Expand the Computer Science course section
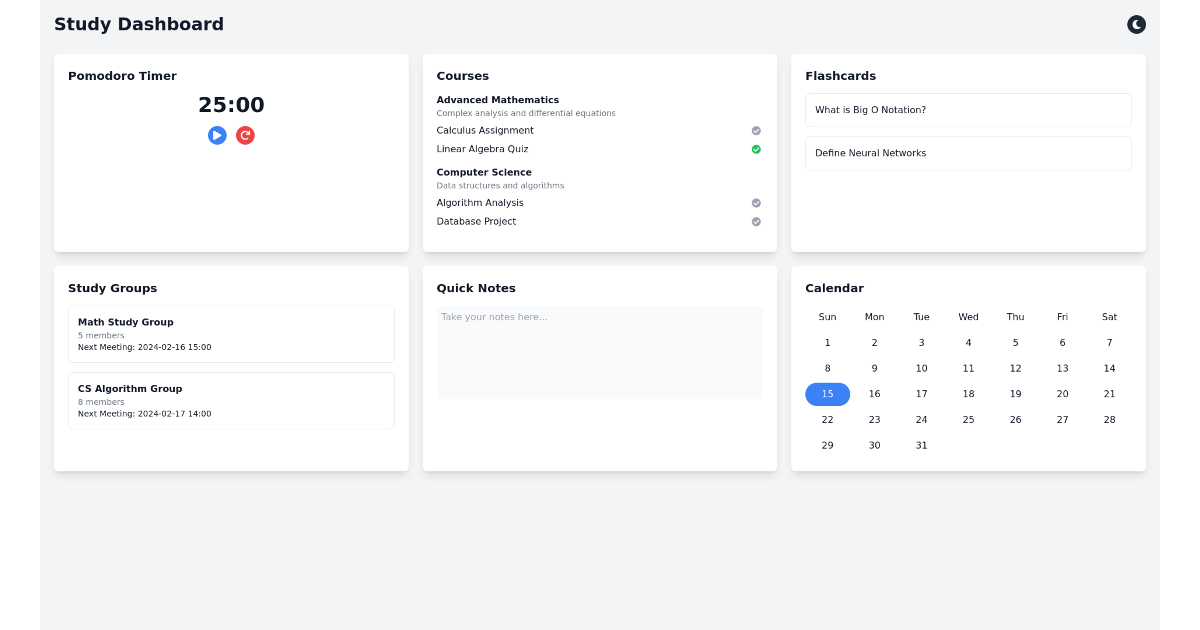 point(484,172)
